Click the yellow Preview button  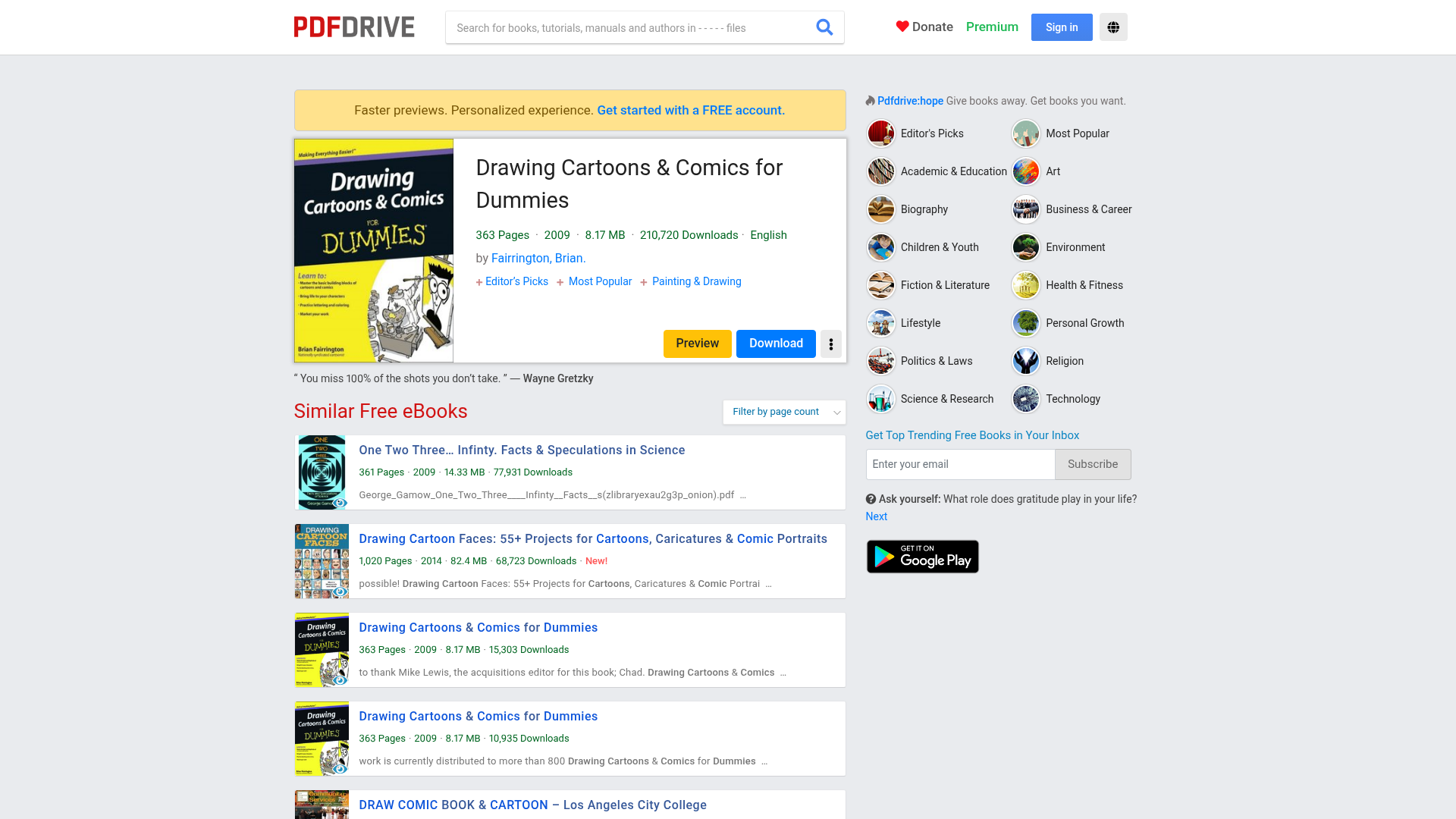pos(698,344)
